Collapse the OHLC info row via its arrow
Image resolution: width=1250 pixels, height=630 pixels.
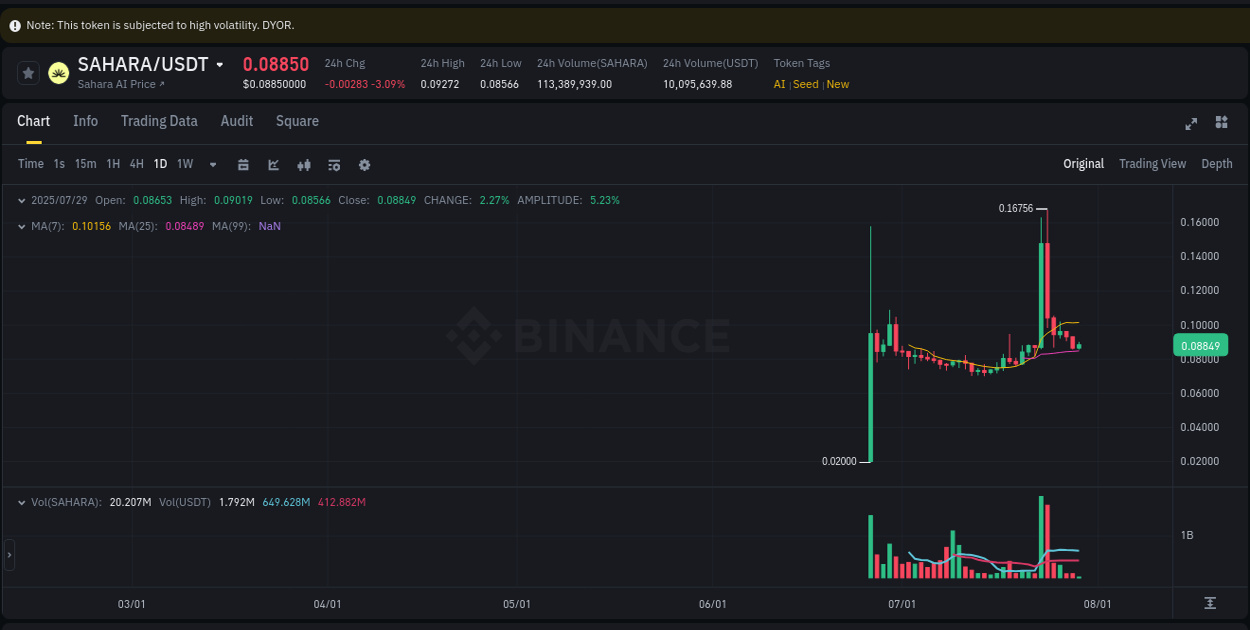point(20,200)
